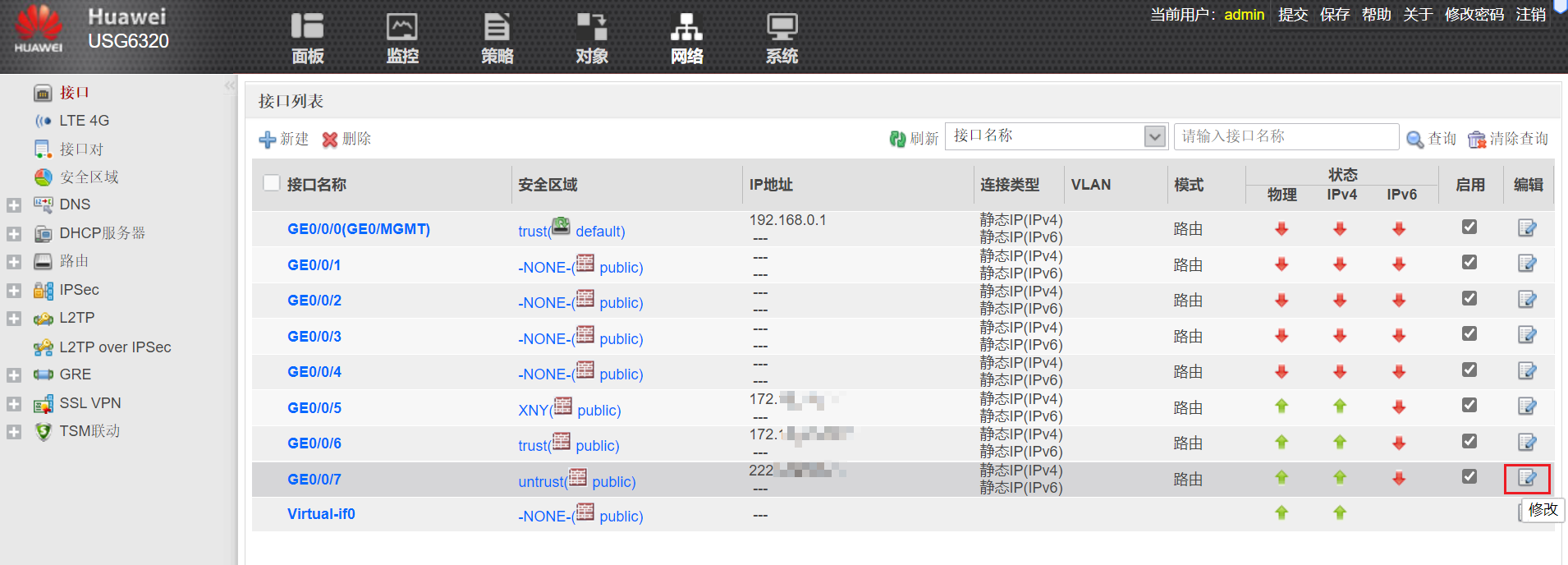Expand the TSM联动 tree node
1568x565 pixels.
click(x=14, y=432)
